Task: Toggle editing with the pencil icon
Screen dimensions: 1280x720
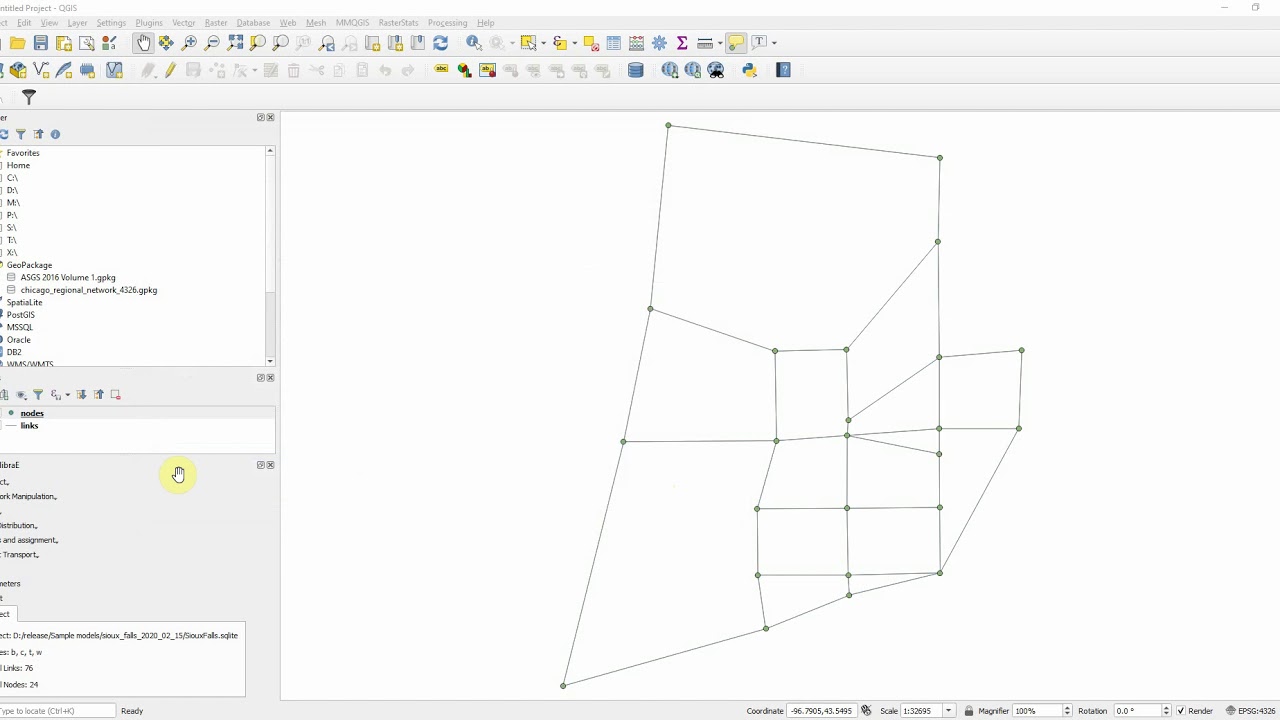Action: (x=170, y=70)
